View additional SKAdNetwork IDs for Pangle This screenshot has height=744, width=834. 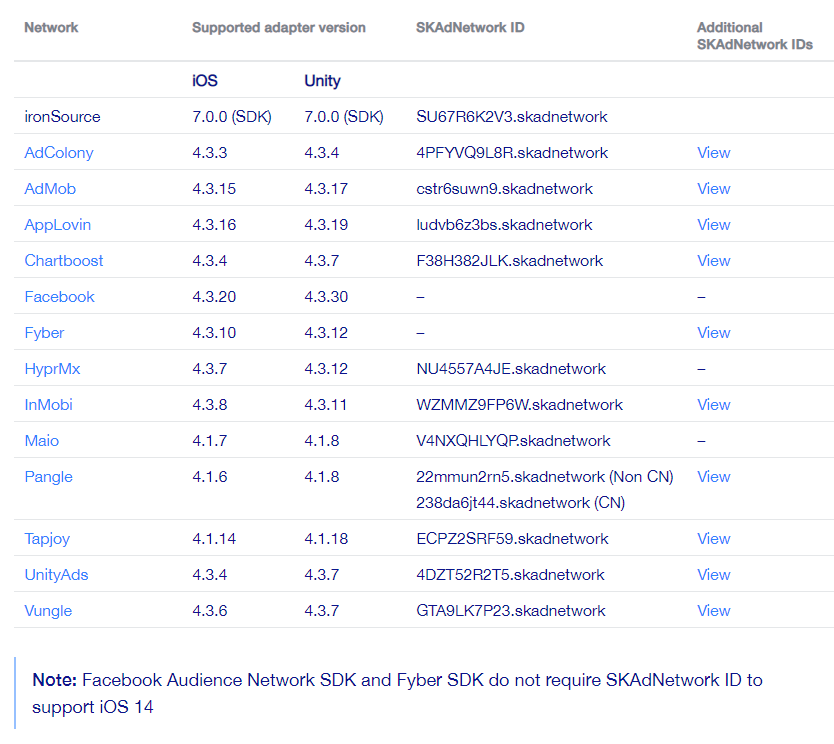pos(714,477)
